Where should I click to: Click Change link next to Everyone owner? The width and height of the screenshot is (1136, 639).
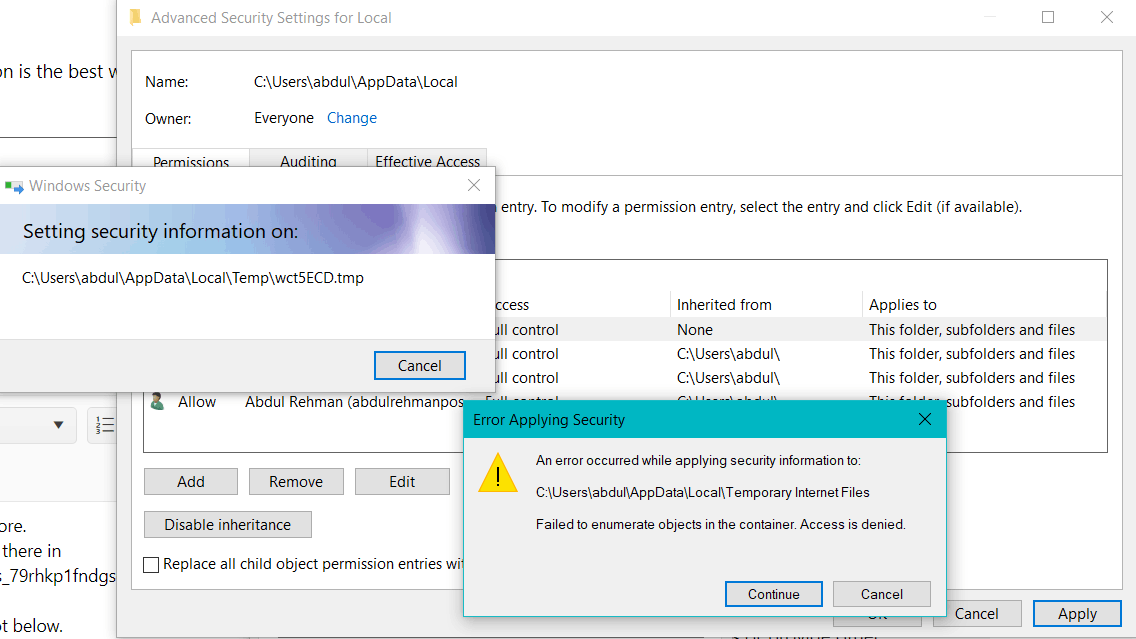click(352, 117)
